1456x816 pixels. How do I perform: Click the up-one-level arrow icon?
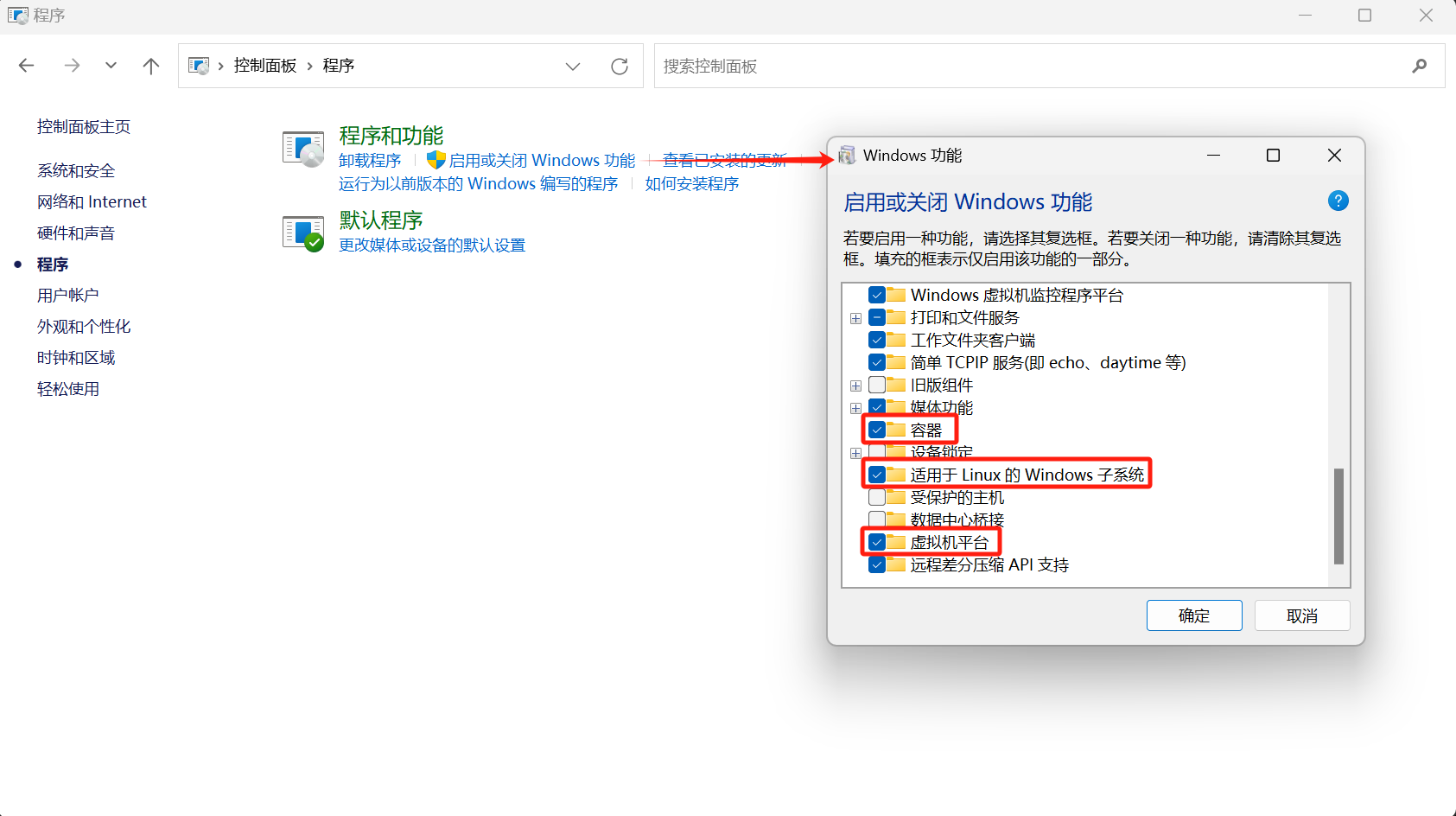pos(150,65)
